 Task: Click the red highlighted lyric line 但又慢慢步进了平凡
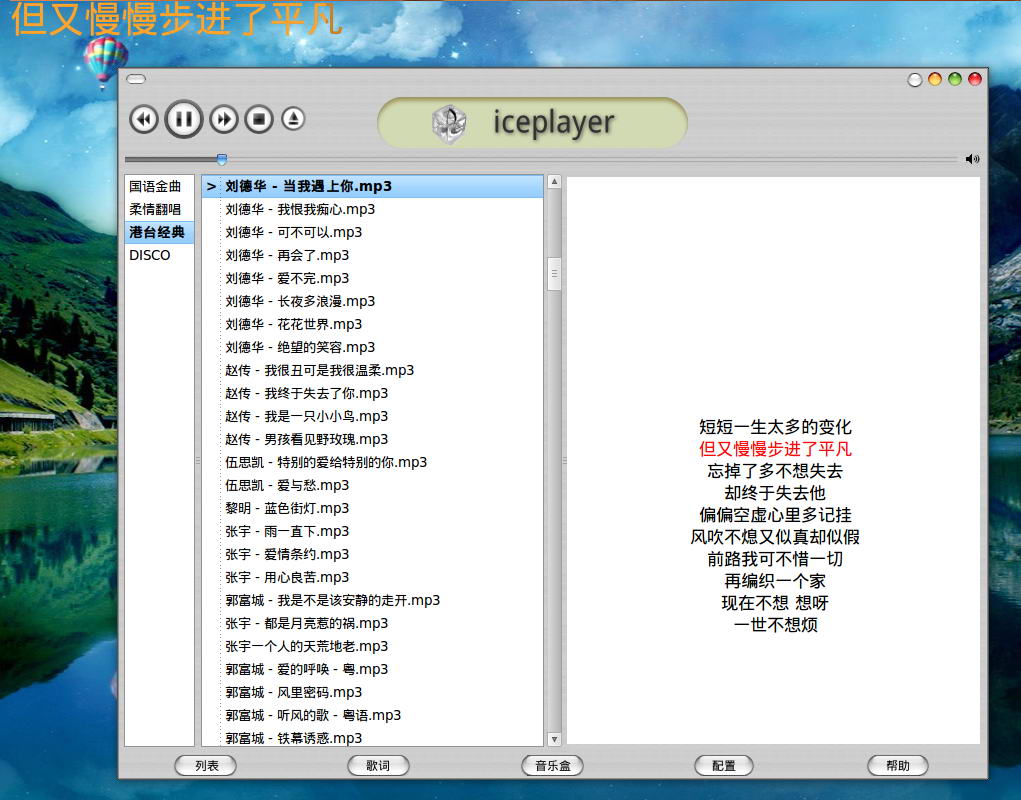775,449
